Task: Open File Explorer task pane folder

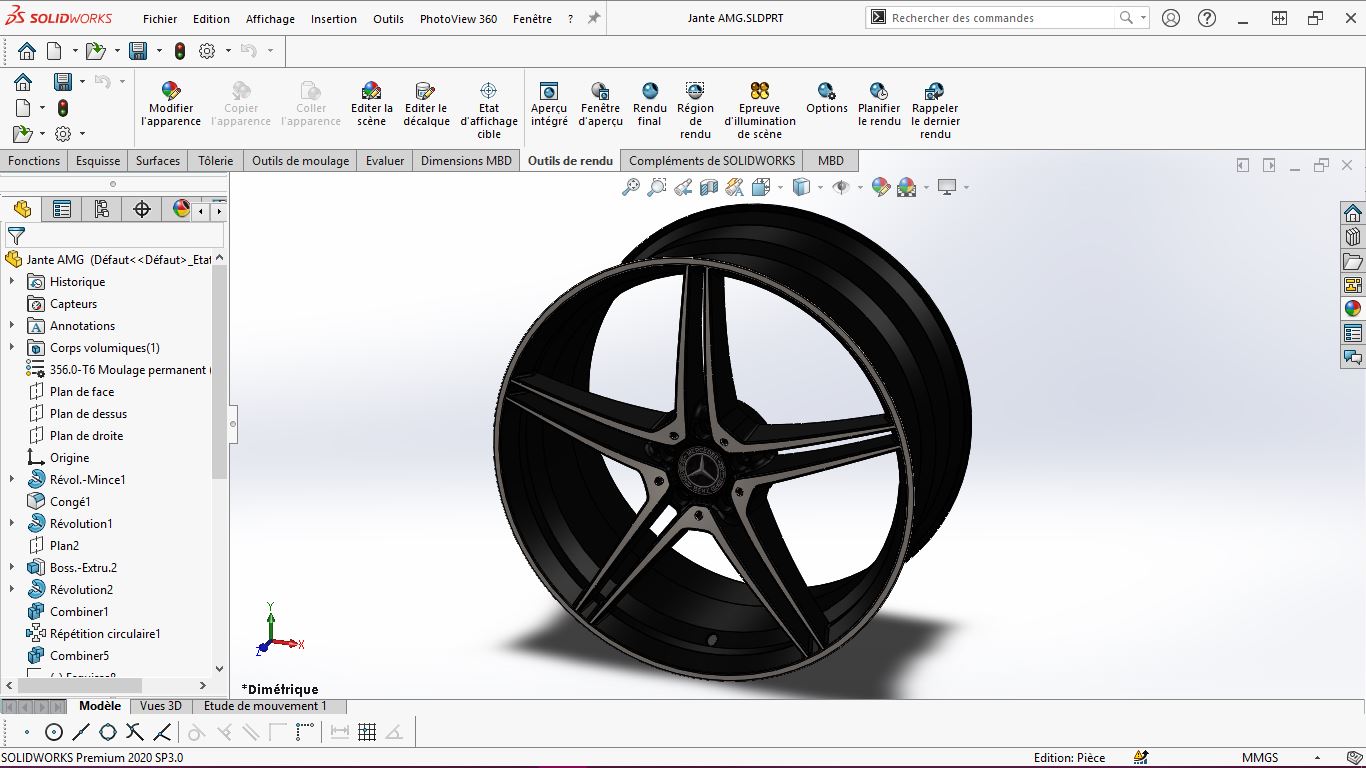Action: (1353, 261)
